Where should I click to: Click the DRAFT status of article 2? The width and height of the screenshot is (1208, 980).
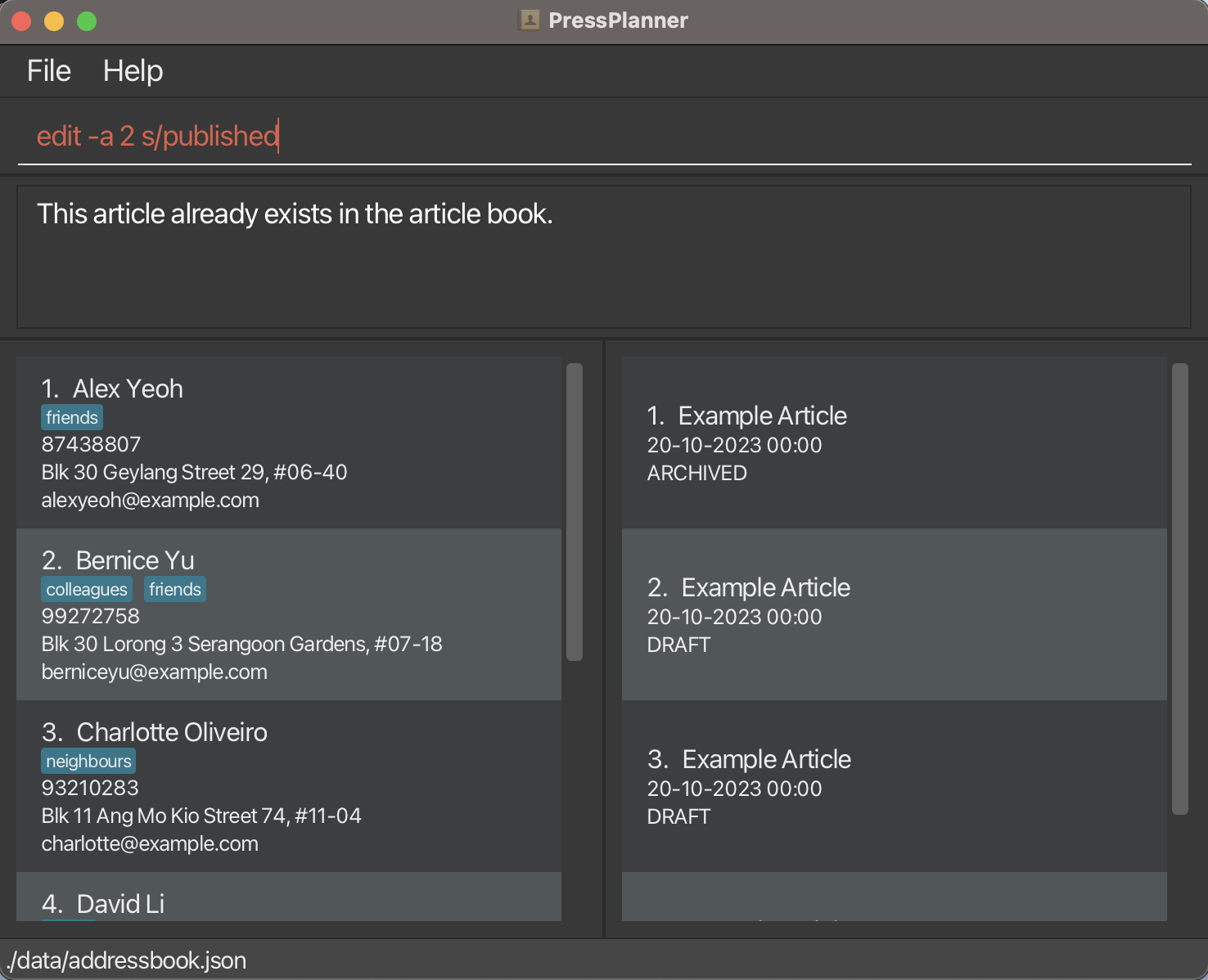(x=678, y=645)
